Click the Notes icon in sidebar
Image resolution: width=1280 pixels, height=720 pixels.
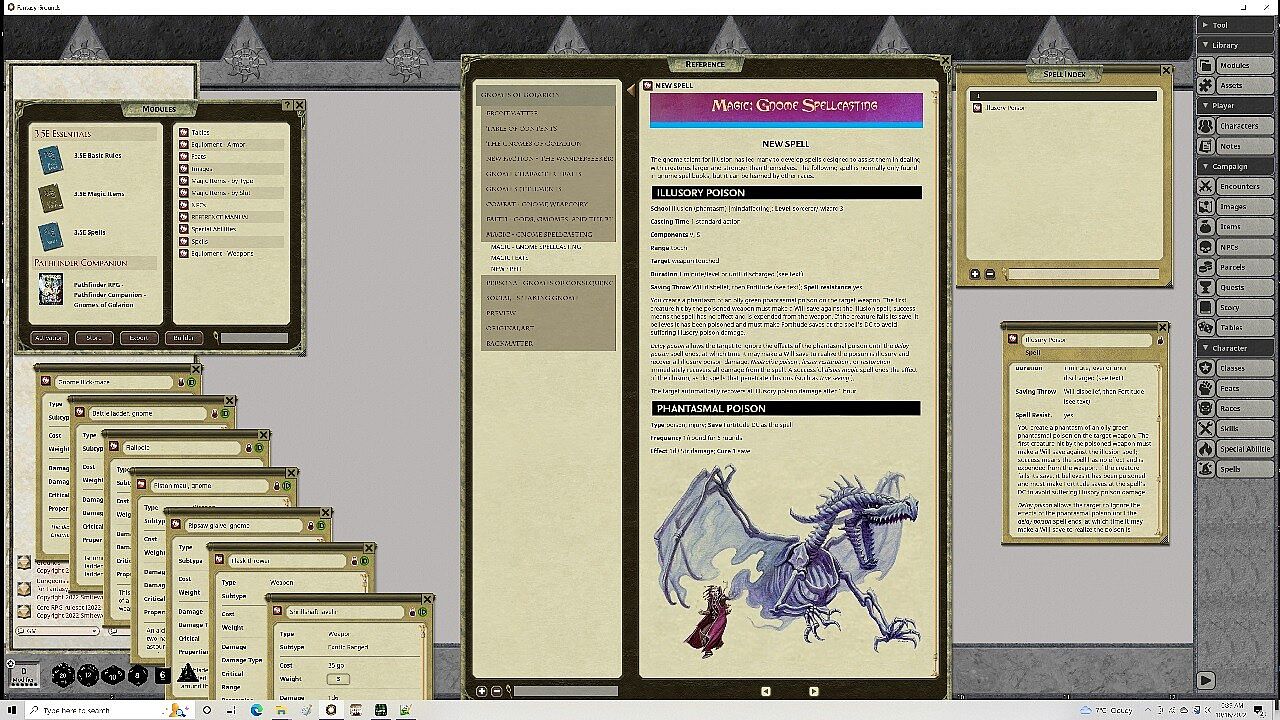1206,146
